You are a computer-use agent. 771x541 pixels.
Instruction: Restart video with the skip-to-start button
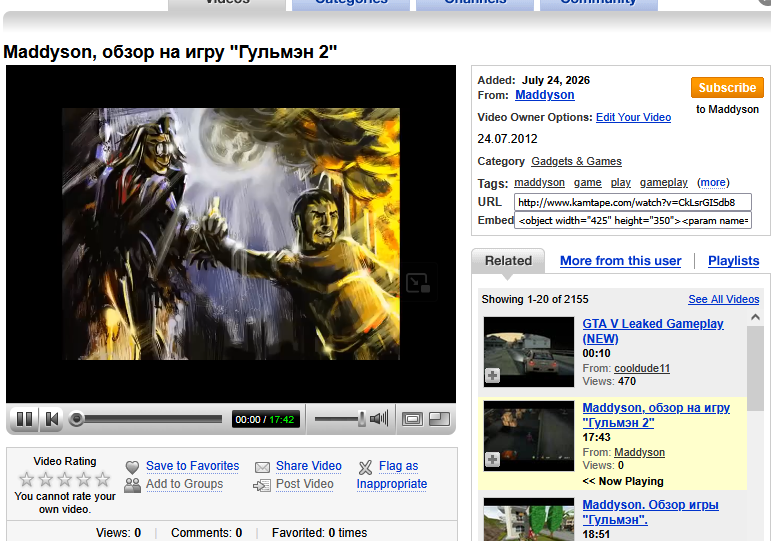click(52, 420)
